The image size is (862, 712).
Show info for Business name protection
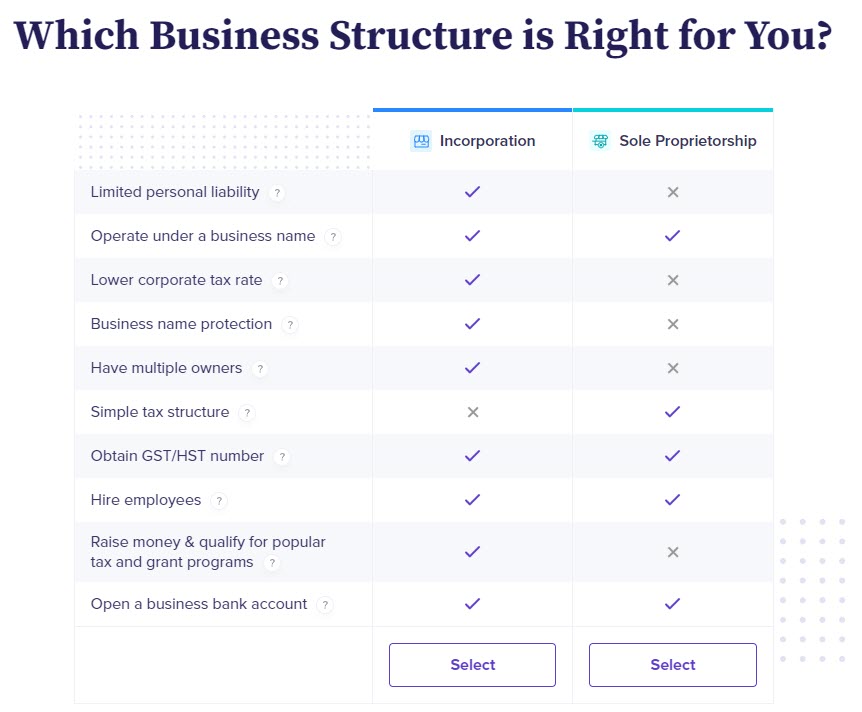click(x=290, y=325)
